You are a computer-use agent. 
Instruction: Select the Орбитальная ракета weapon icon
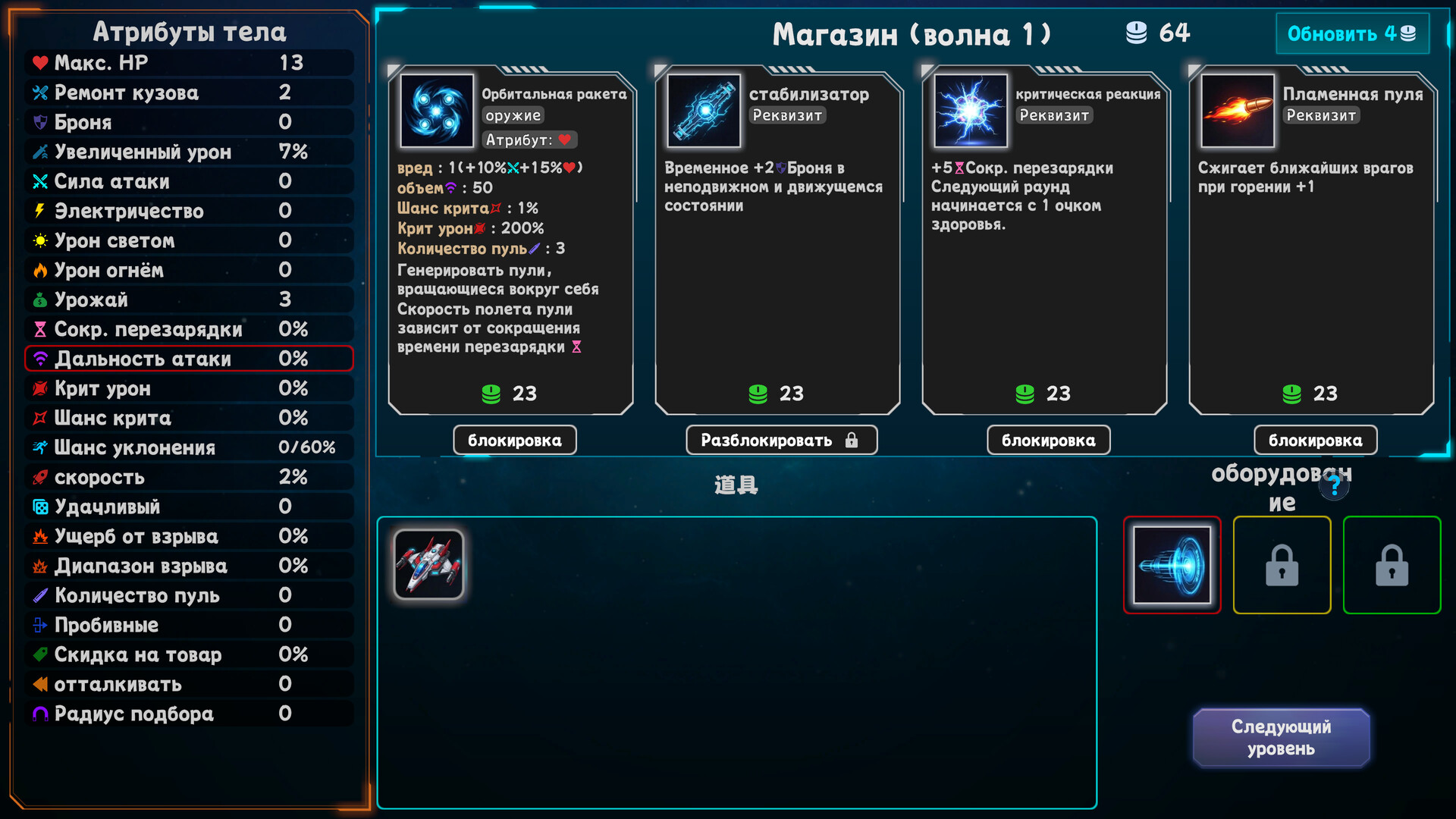click(437, 111)
